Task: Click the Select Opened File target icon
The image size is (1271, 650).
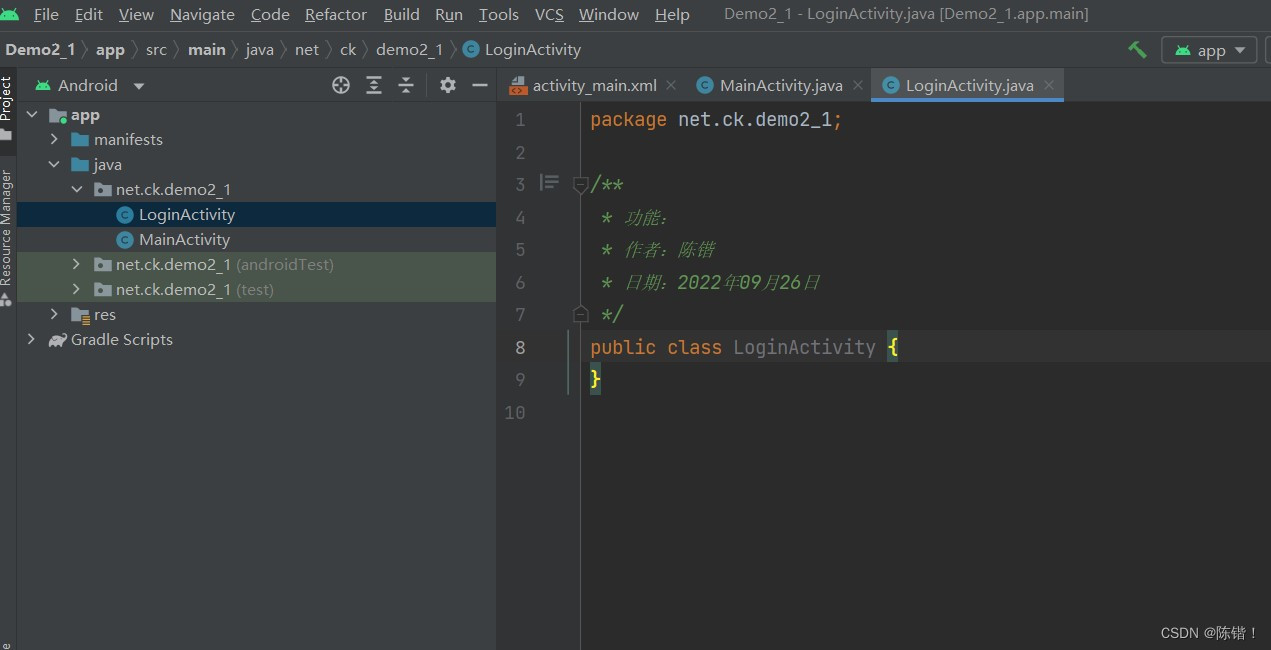Action: pyautogui.click(x=341, y=85)
